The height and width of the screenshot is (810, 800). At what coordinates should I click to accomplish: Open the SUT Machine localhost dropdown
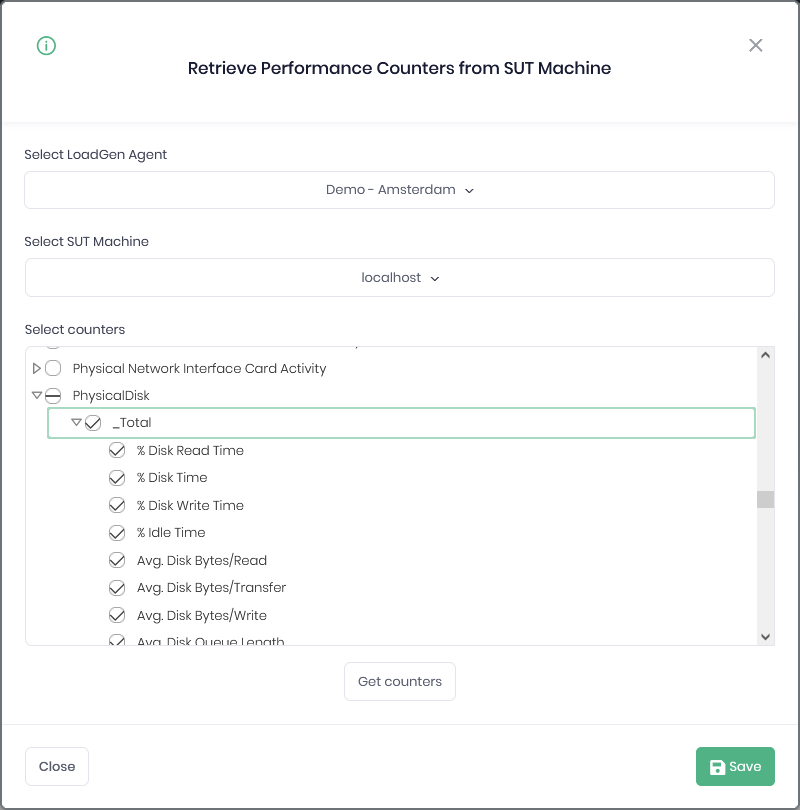pos(399,278)
